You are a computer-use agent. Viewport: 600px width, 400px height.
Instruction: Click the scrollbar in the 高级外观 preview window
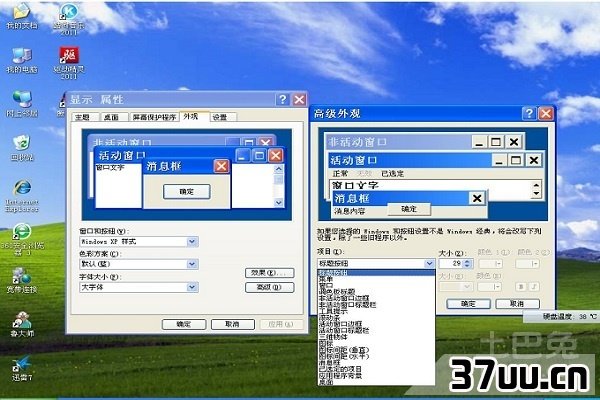click(x=536, y=189)
